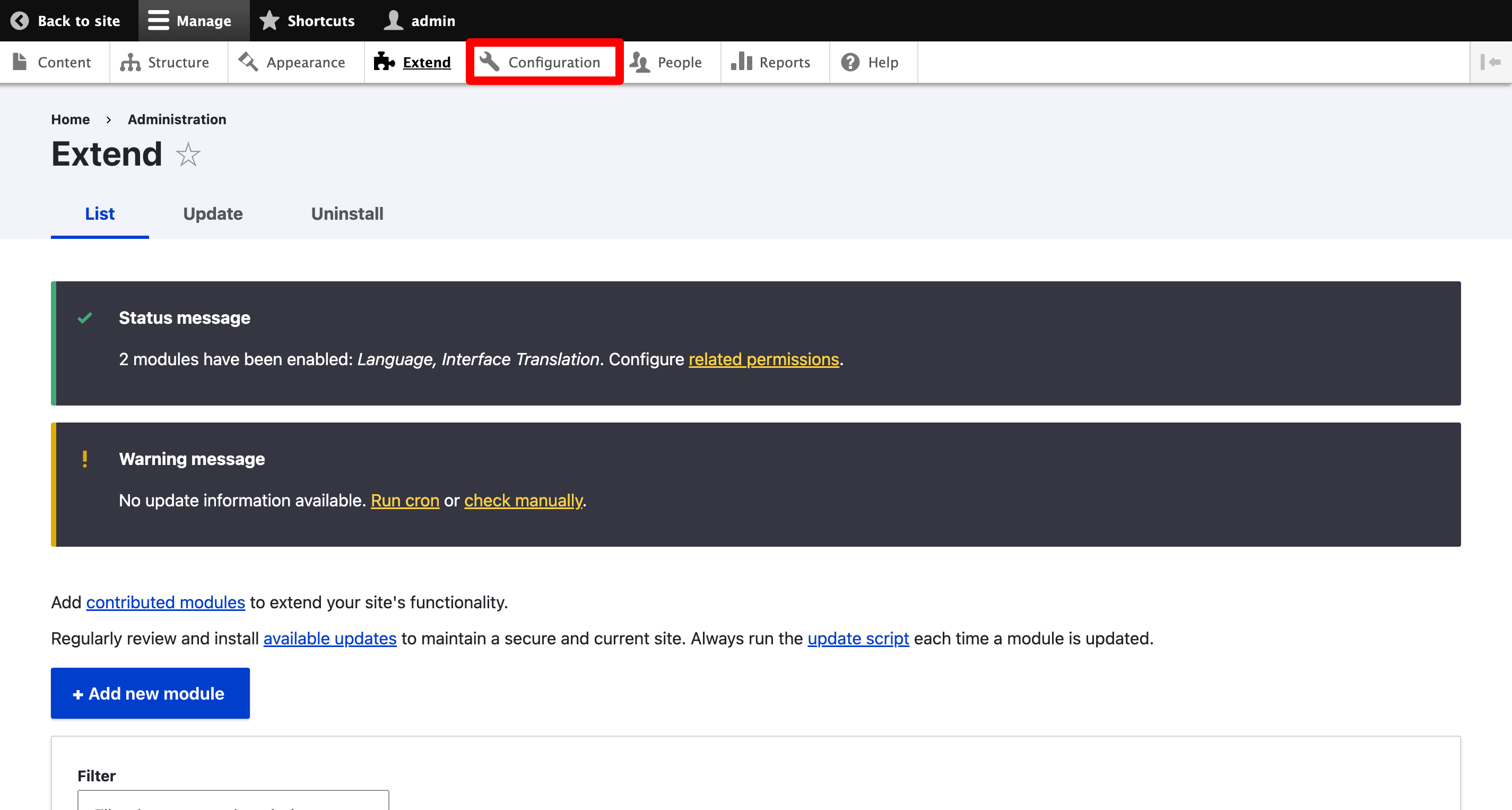Switch to the Uninstall tab
The height and width of the screenshot is (810, 1512).
(x=347, y=214)
